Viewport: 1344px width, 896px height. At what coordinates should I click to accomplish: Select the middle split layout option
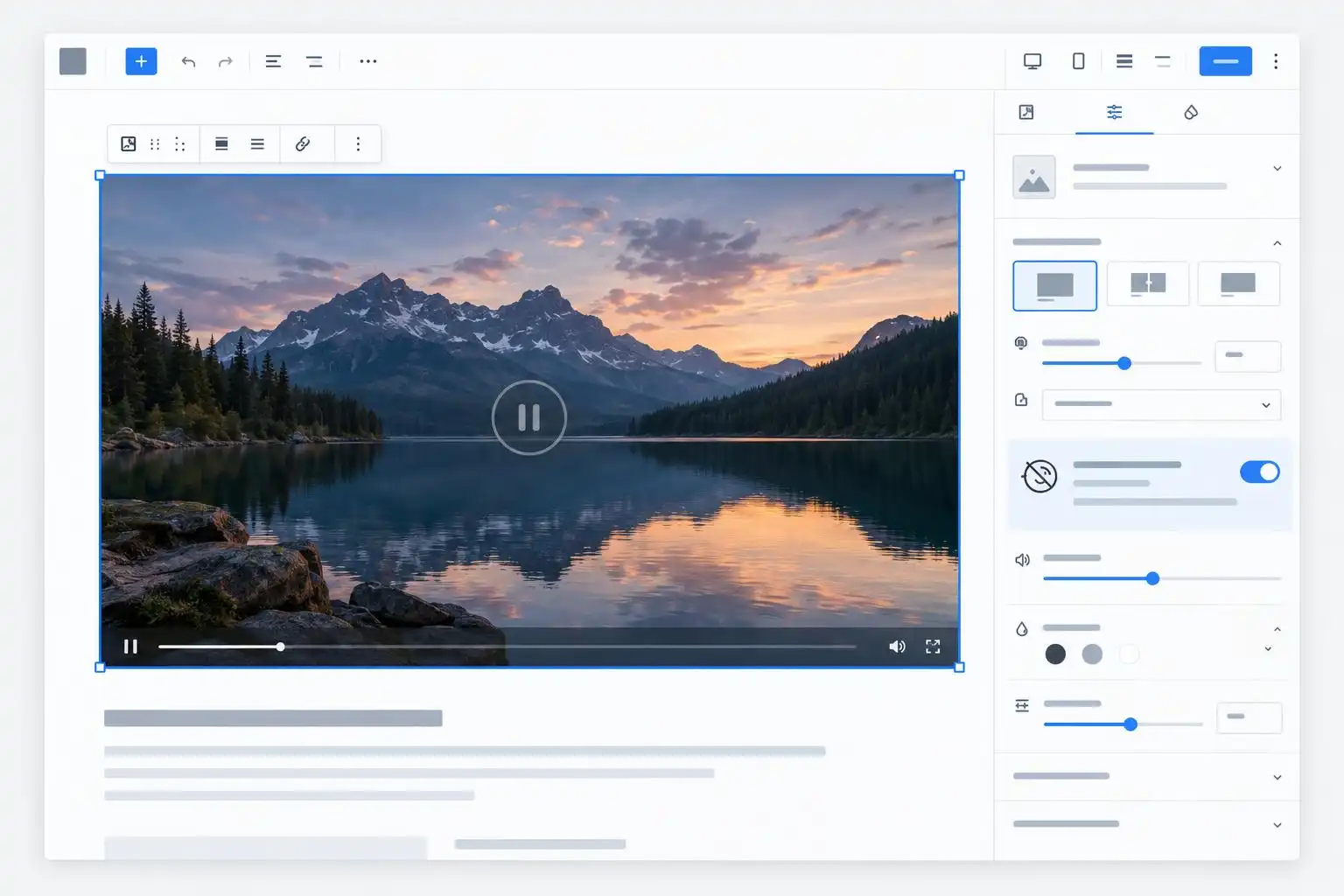pos(1148,283)
